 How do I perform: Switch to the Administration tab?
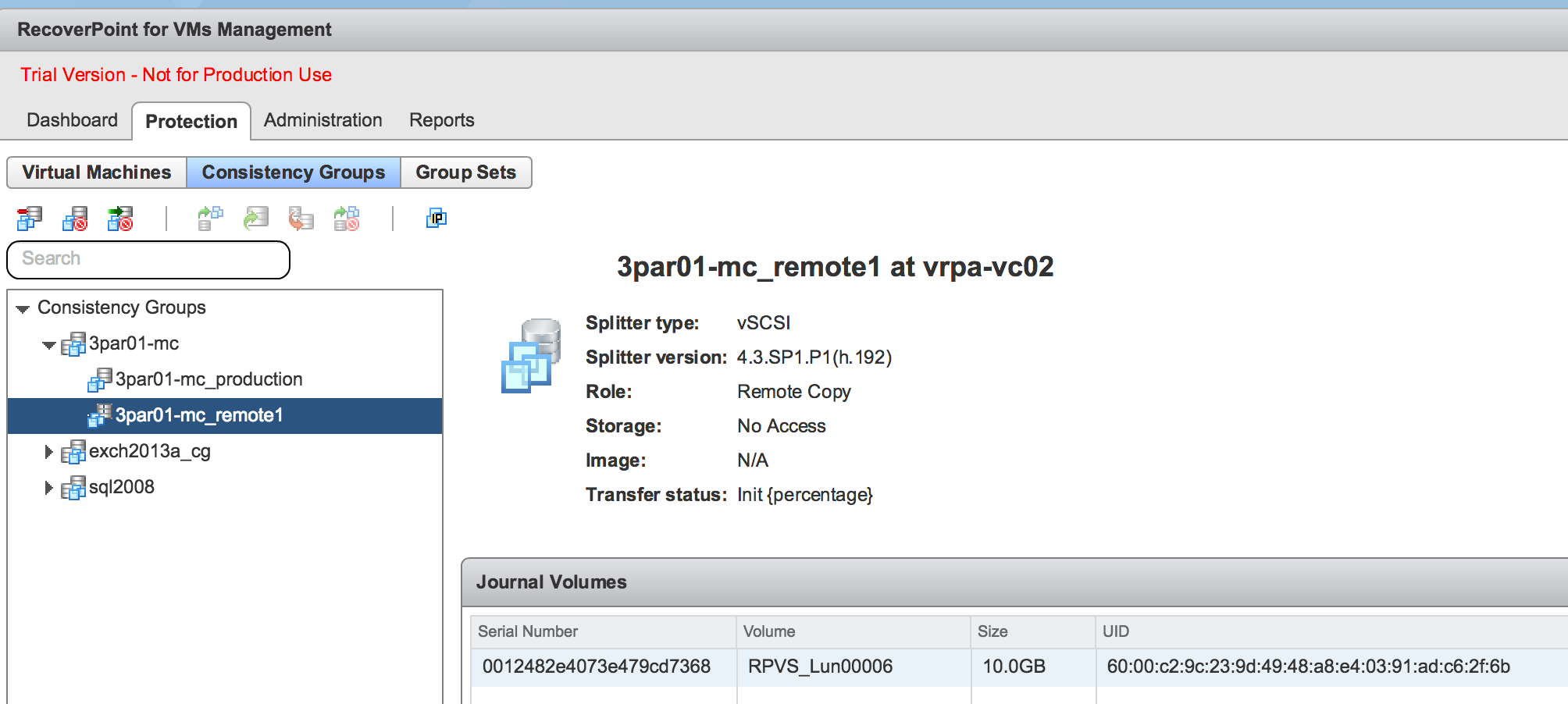(323, 120)
